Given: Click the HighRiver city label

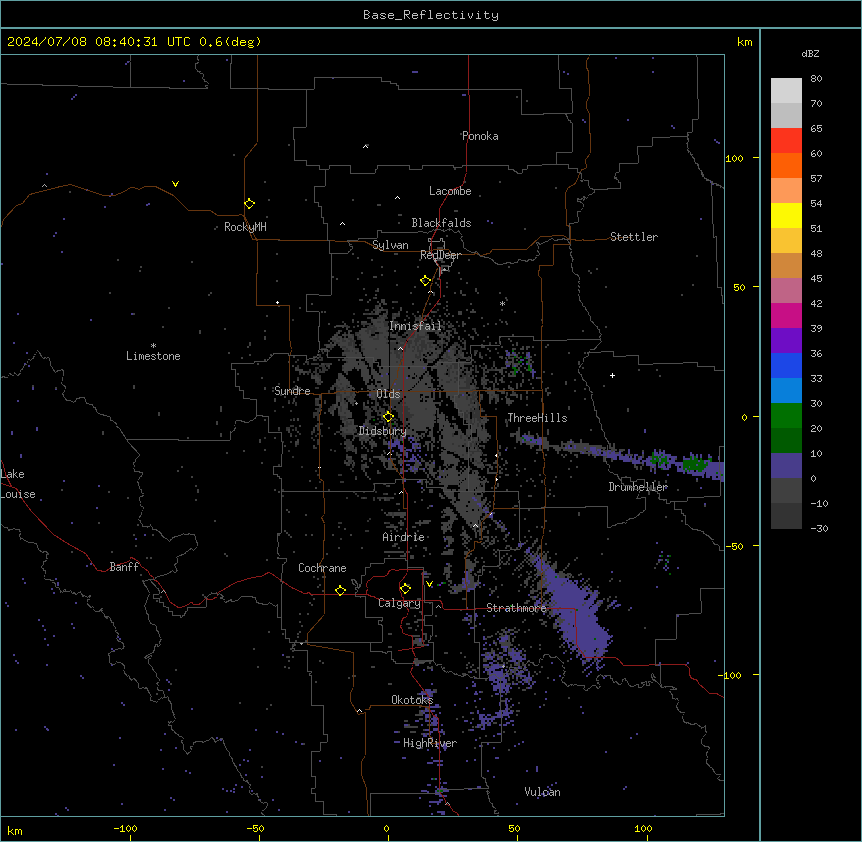Looking at the screenshot, I should pos(430,743).
